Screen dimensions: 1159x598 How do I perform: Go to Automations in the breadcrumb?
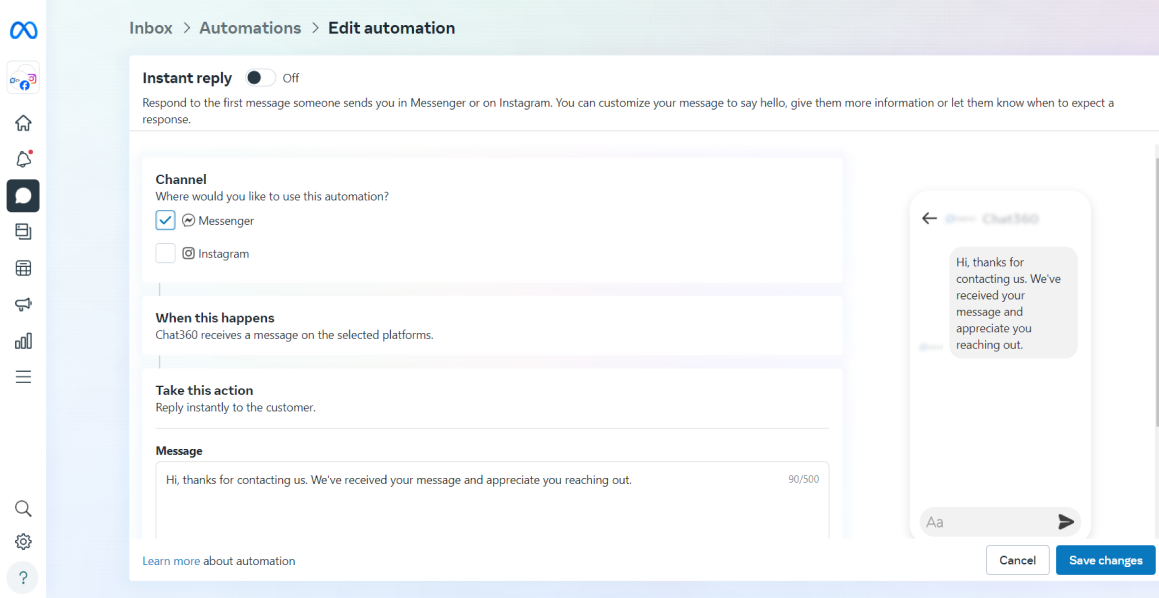coord(250,28)
